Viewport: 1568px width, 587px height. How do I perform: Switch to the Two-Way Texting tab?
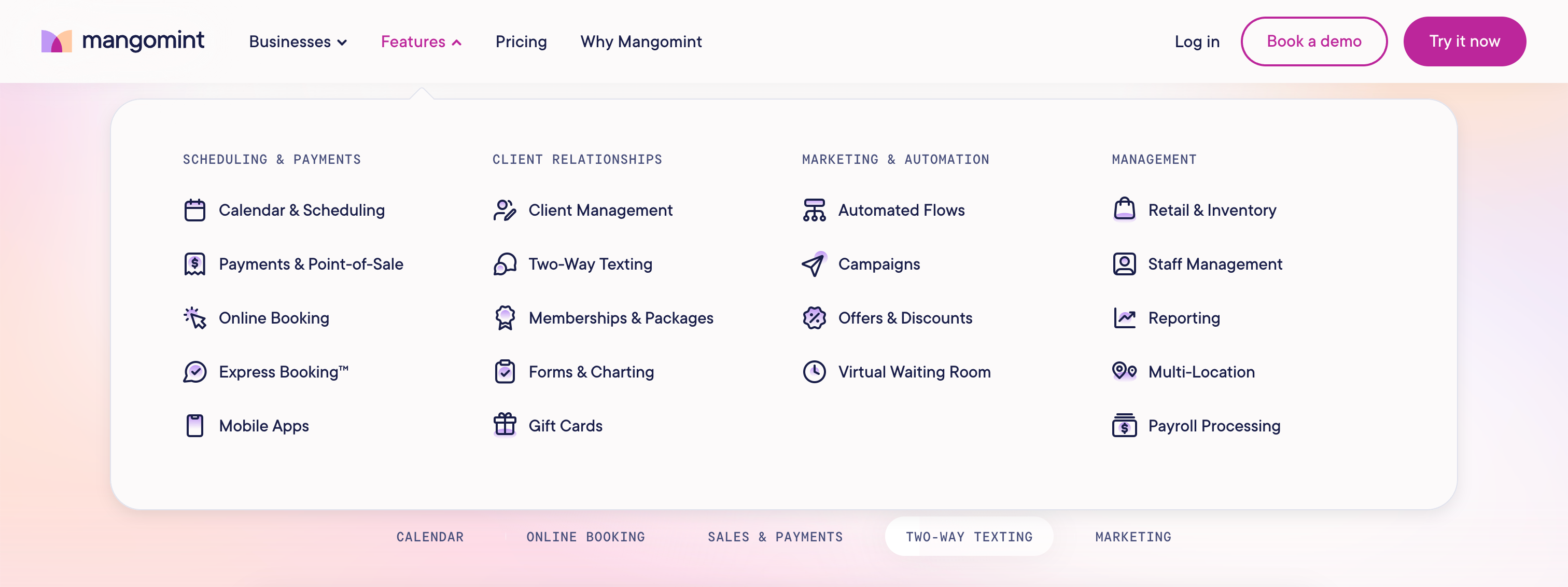[969, 537]
